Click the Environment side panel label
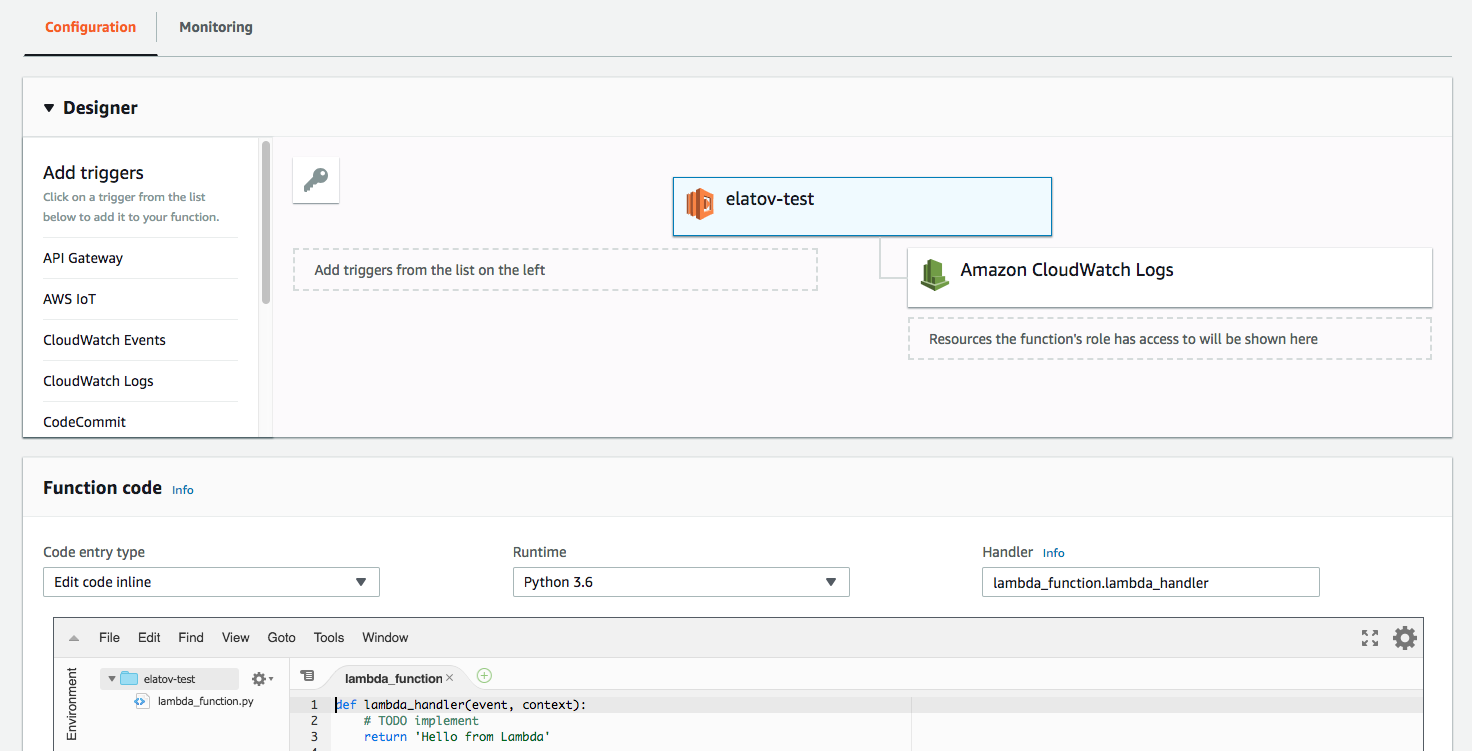Screen dimensions: 1472x751 click(x=72, y=703)
